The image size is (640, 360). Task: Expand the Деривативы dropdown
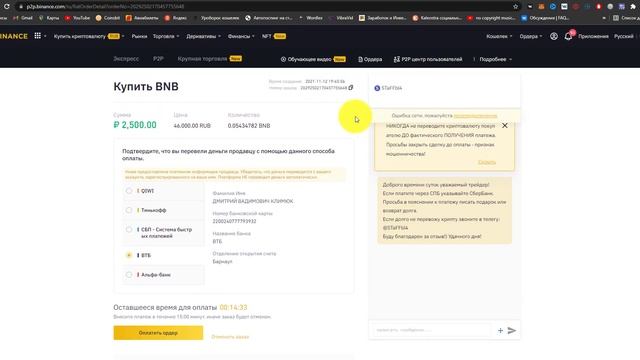[x=203, y=36]
